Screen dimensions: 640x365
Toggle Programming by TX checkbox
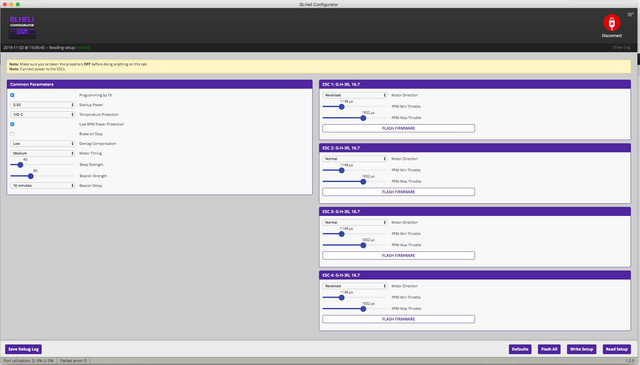click(12, 95)
